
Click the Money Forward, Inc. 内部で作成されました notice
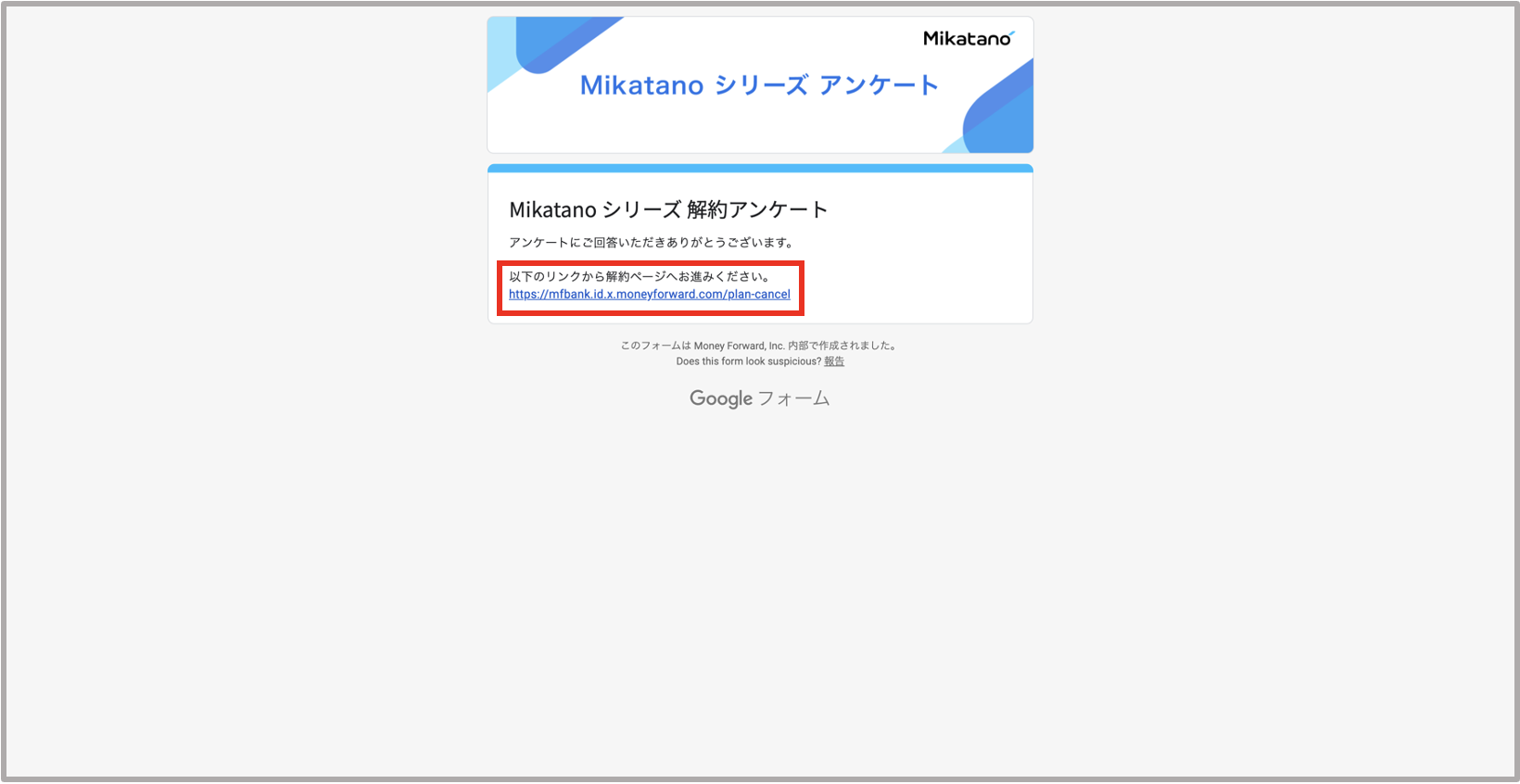[760, 346]
